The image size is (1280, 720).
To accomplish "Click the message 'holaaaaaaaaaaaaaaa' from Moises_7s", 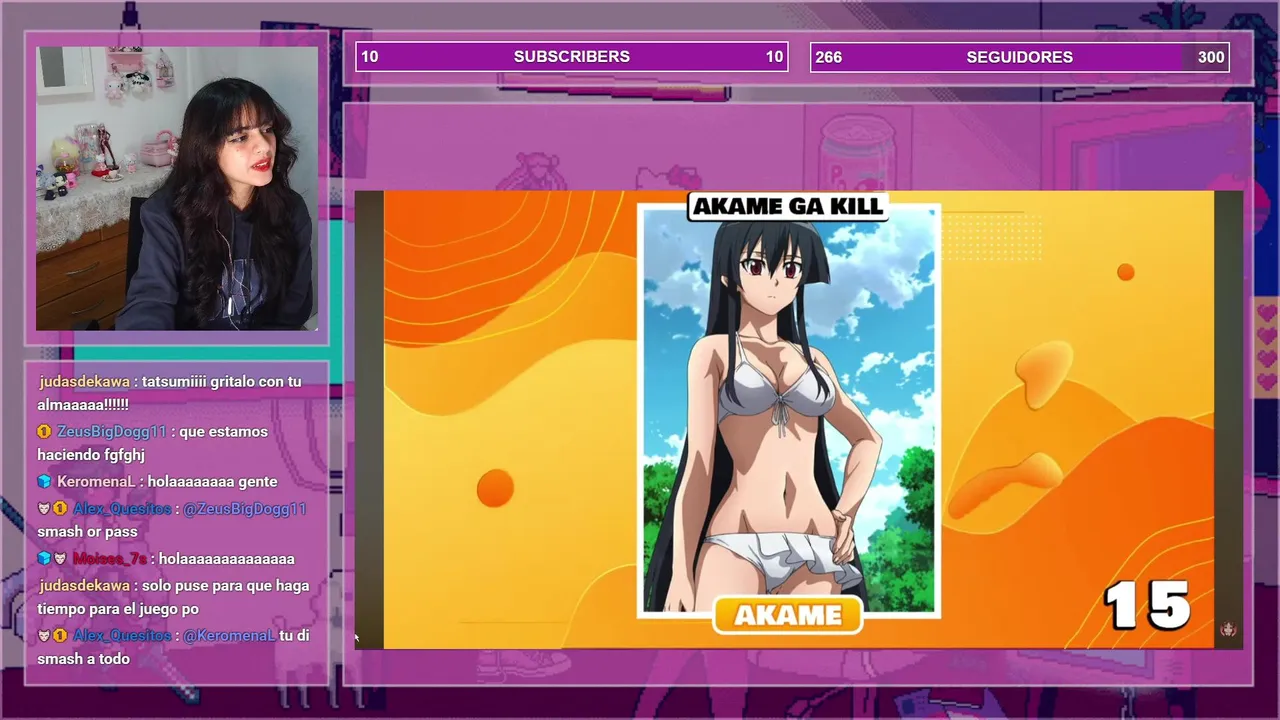I will point(226,559).
